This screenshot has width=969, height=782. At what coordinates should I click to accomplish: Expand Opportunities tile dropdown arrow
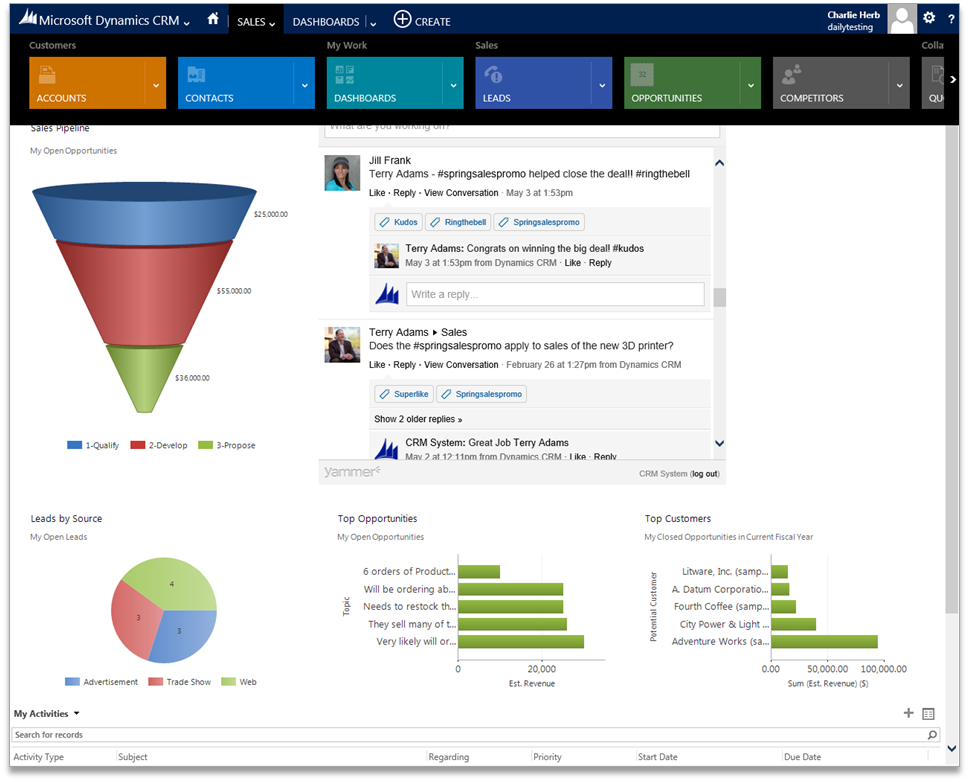coord(751,85)
